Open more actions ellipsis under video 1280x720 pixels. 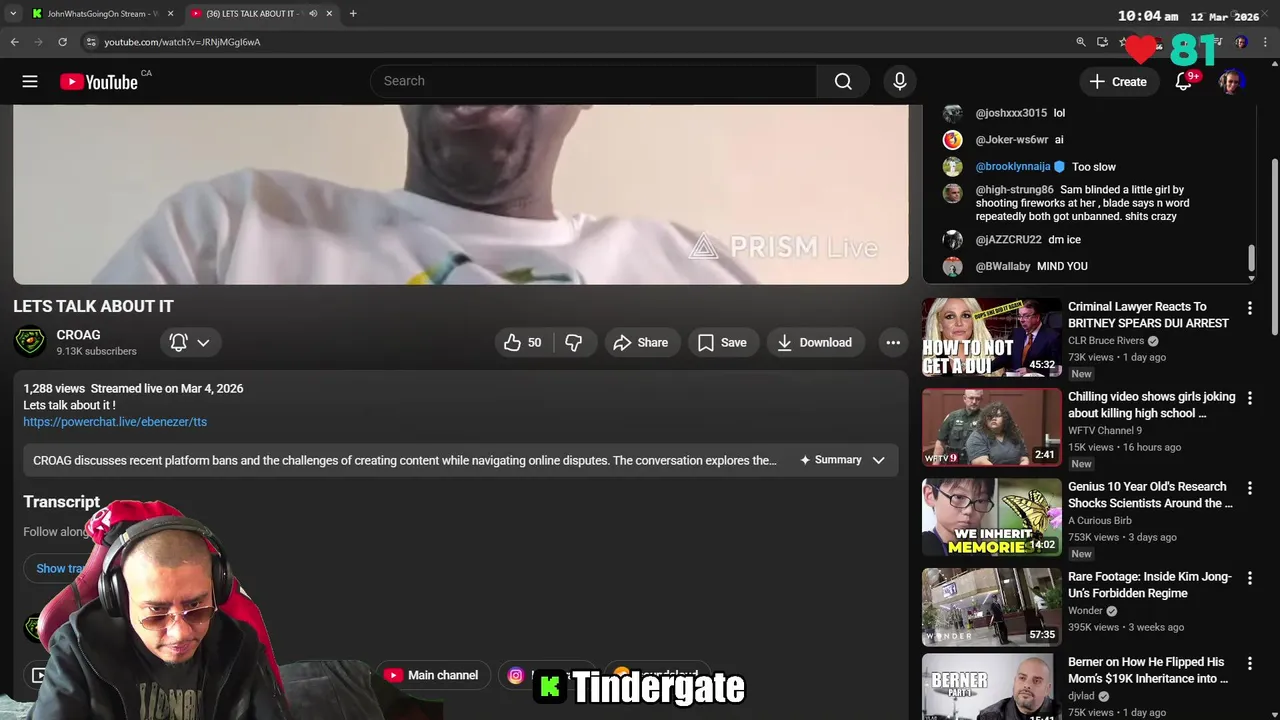[x=893, y=342]
